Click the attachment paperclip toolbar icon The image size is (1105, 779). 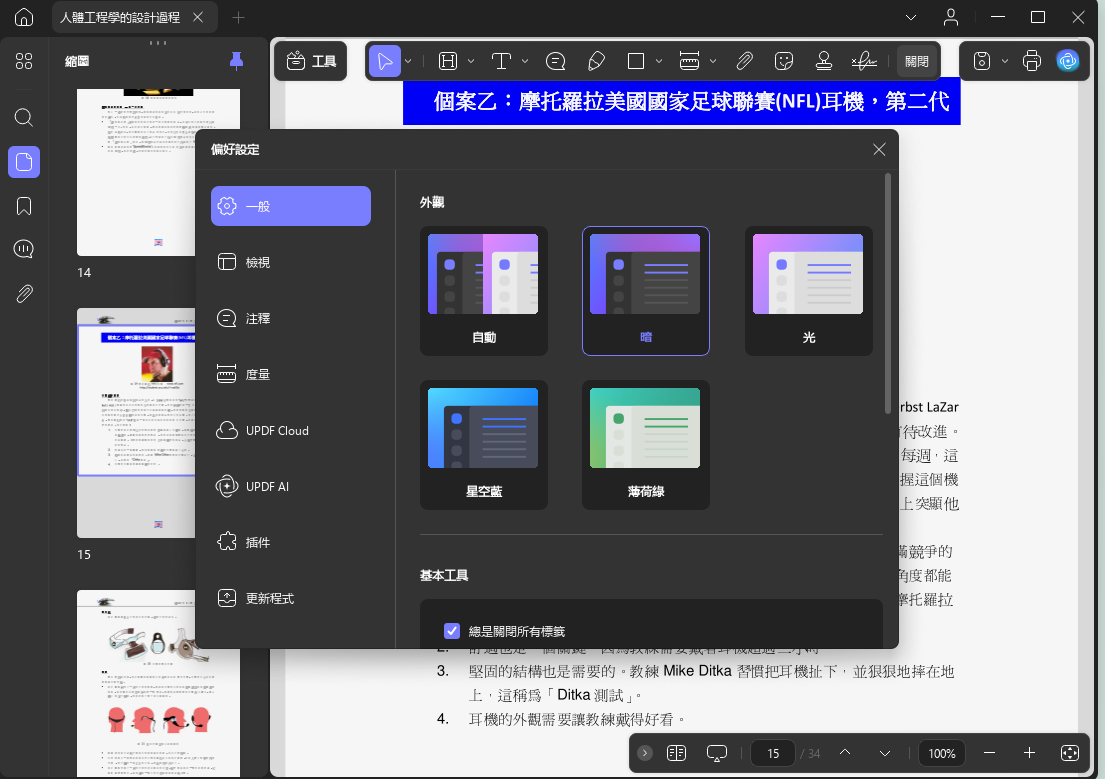click(744, 61)
